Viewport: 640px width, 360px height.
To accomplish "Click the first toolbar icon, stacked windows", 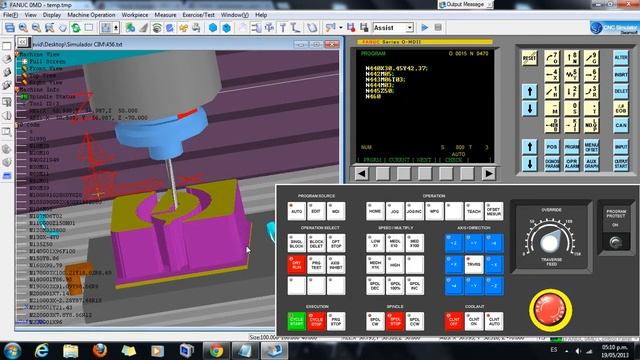I will point(10,28).
